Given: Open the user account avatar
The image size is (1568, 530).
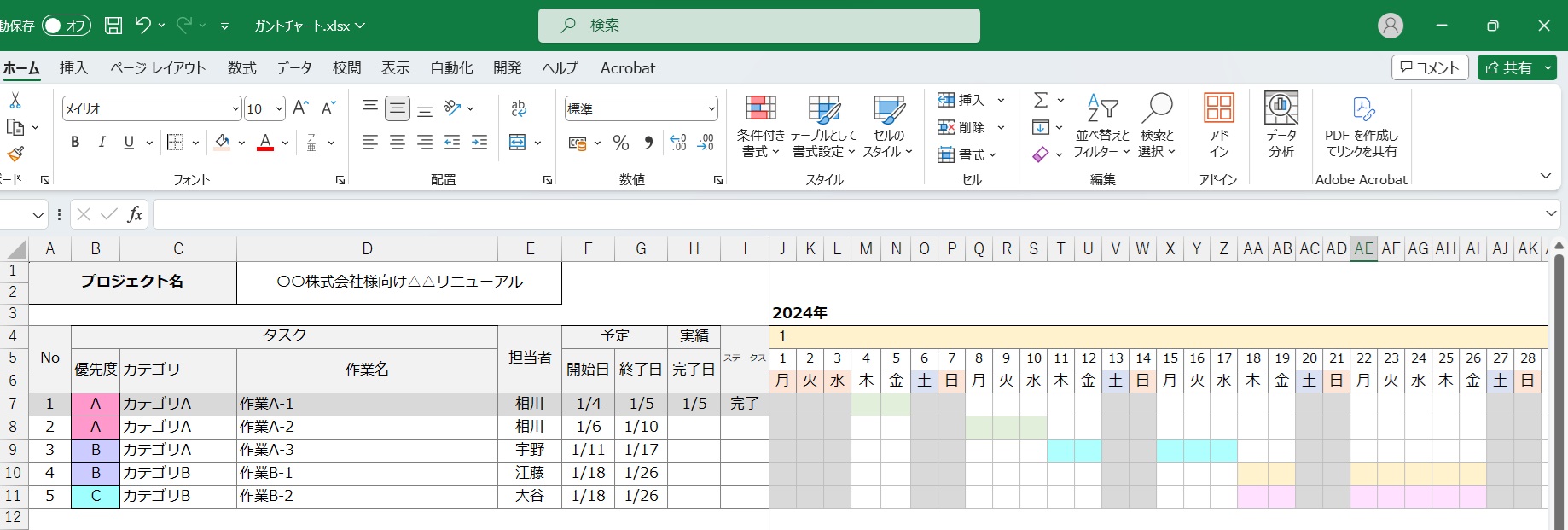Looking at the screenshot, I should (x=1391, y=26).
